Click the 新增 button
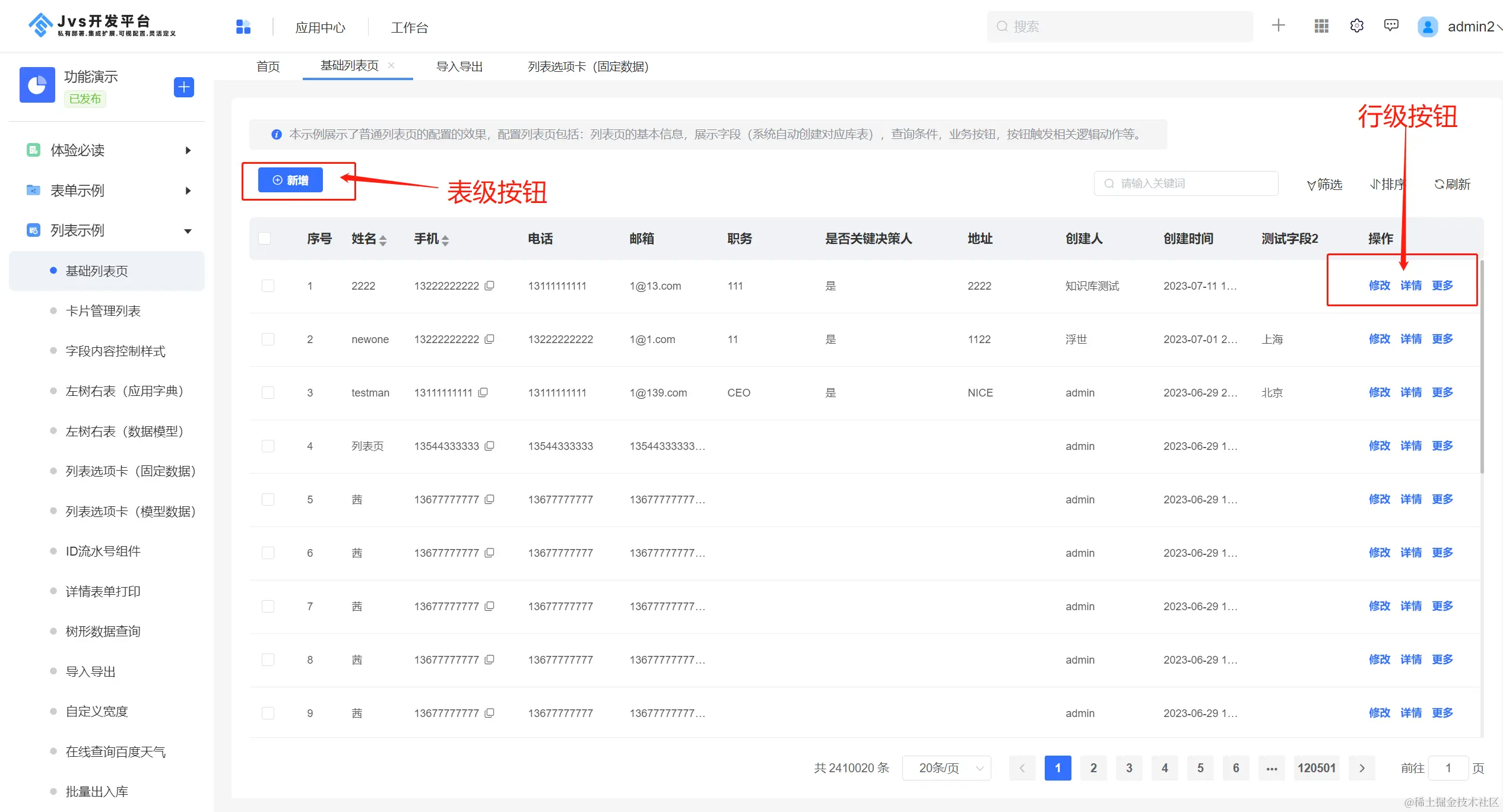The height and width of the screenshot is (812, 1503). tap(290, 180)
